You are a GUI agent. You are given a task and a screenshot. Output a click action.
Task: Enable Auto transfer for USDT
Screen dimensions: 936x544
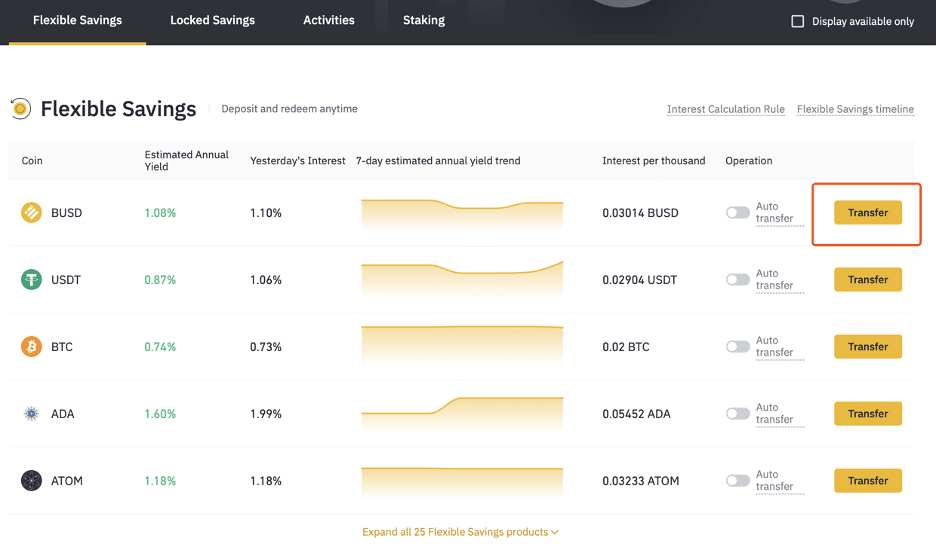pyautogui.click(x=738, y=279)
